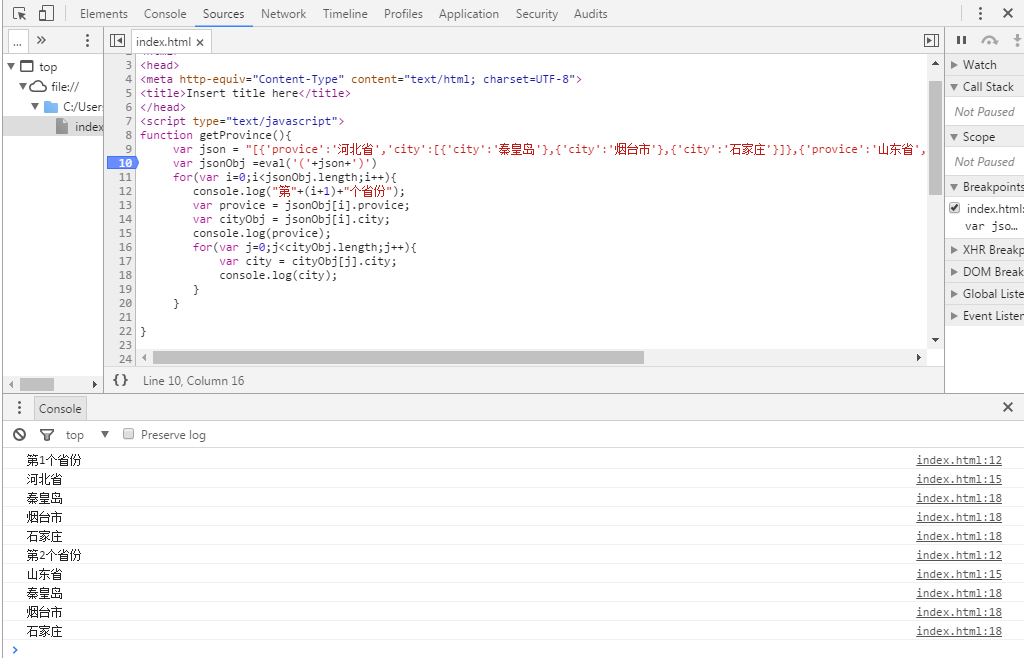Image resolution: width=1024 pixels, height=658 pixels.
Task: Click the scroll right arrow of code editor
Action: click(x=919, y=358)
